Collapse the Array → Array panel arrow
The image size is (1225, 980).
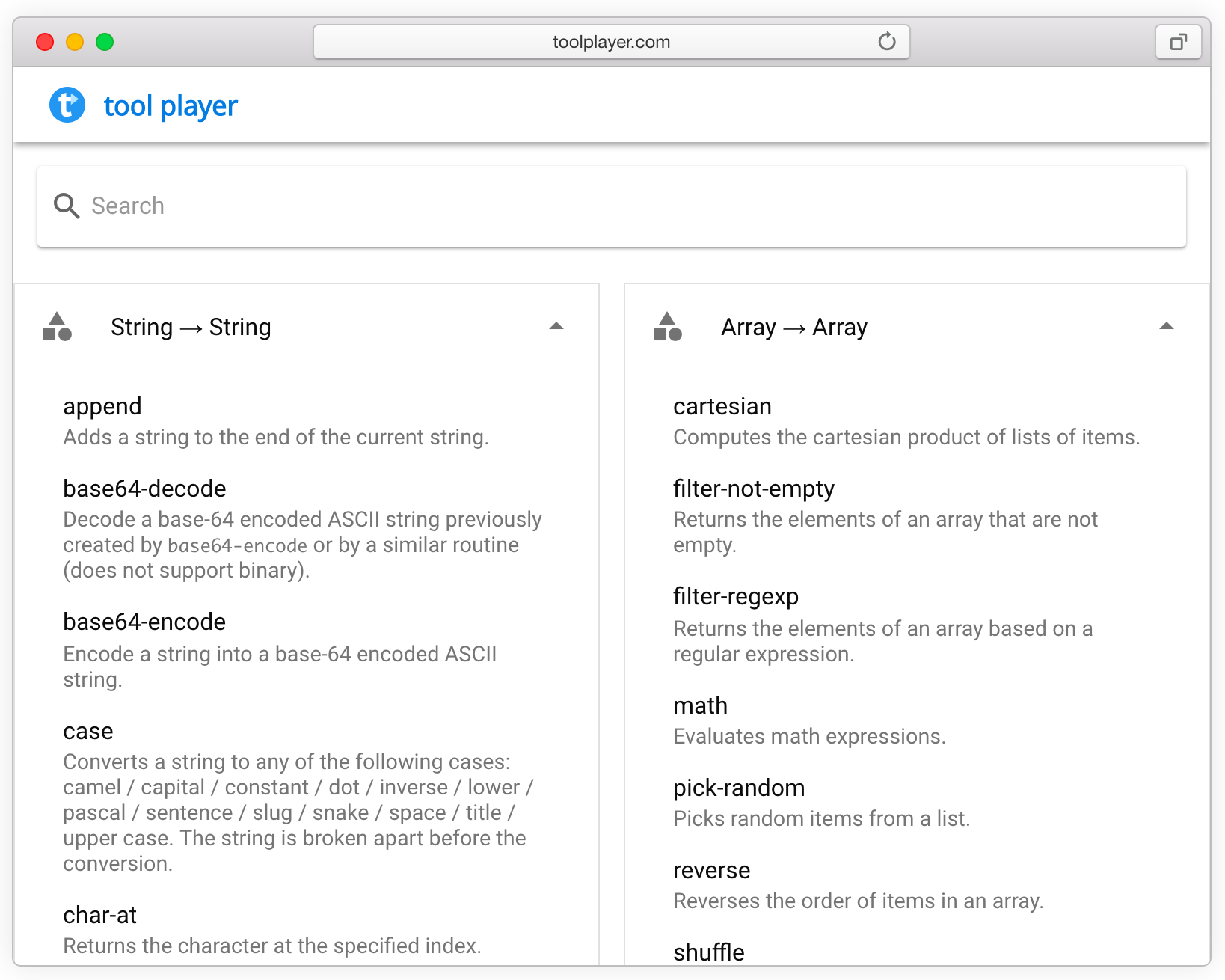coord(1167,326)
